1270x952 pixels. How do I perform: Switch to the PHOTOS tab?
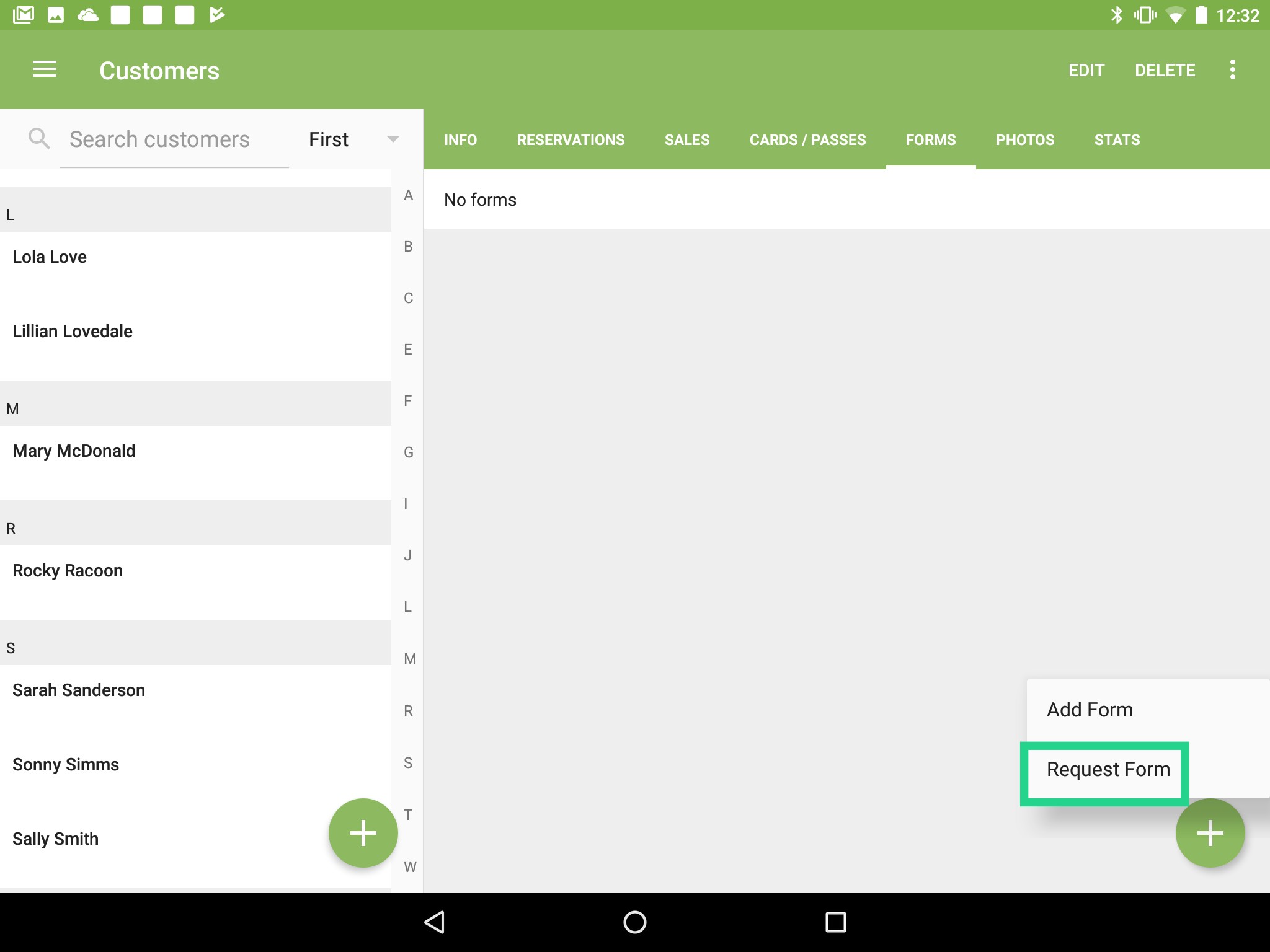(x=1024, y=139)
